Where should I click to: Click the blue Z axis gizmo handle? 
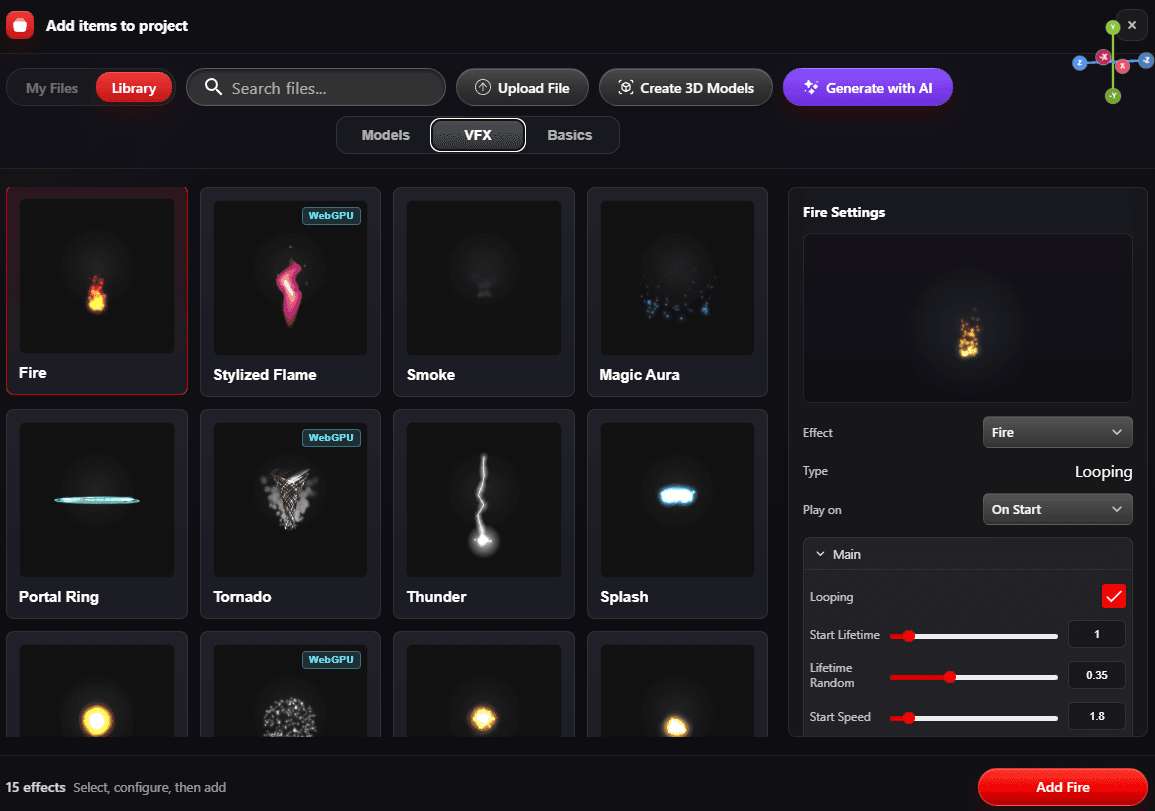1079,63
